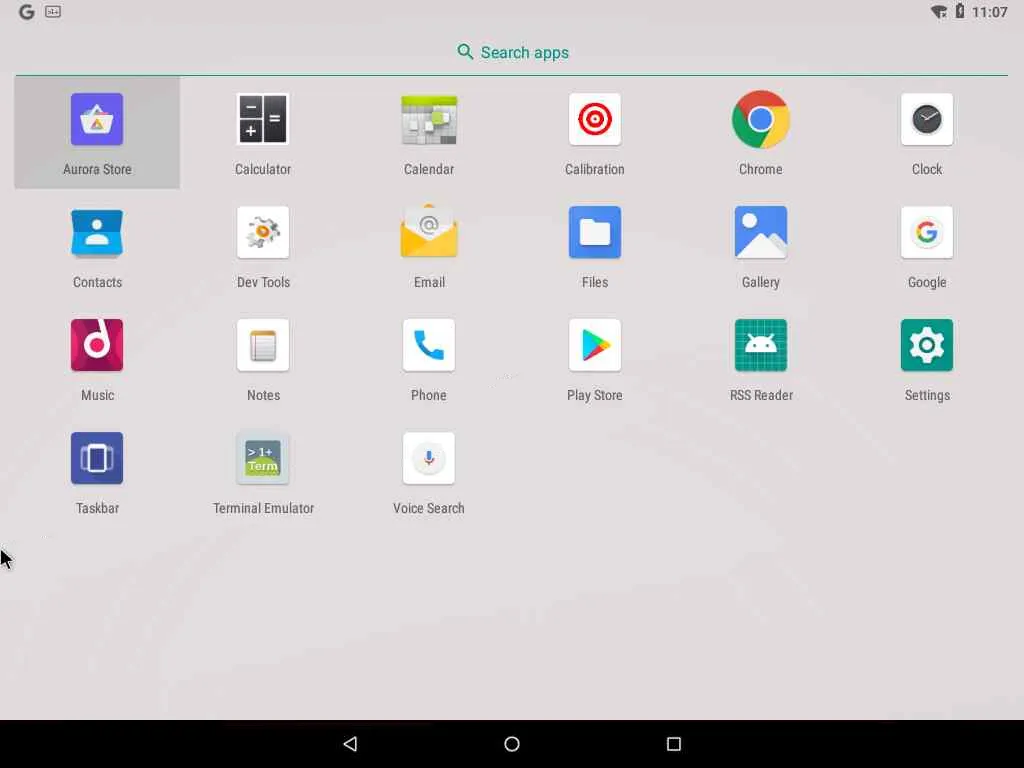The image size is (1024, 768).
Task: Click the Search apps field
Action: point(512,52)
